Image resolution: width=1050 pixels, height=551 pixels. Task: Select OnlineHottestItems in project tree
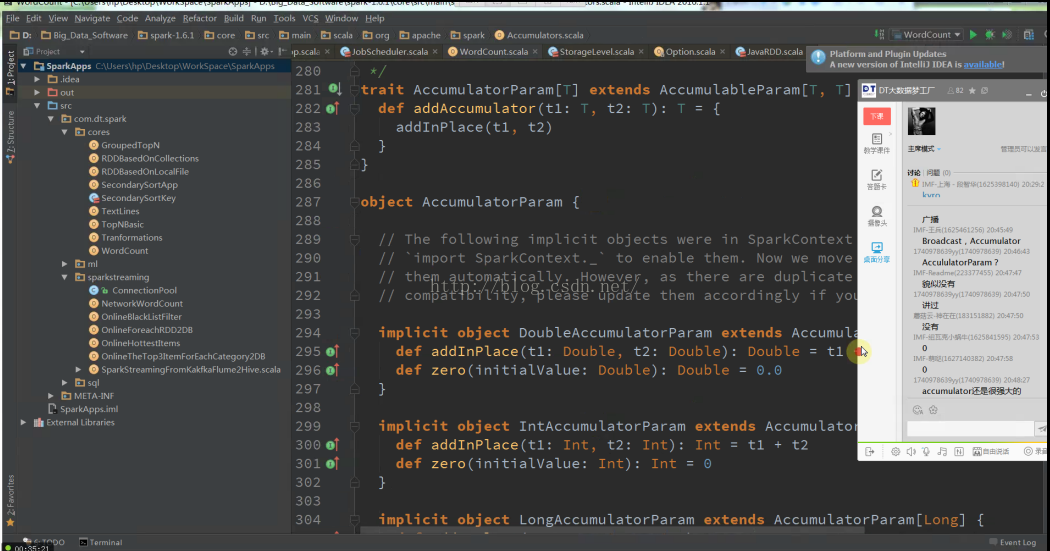point(140,343)
